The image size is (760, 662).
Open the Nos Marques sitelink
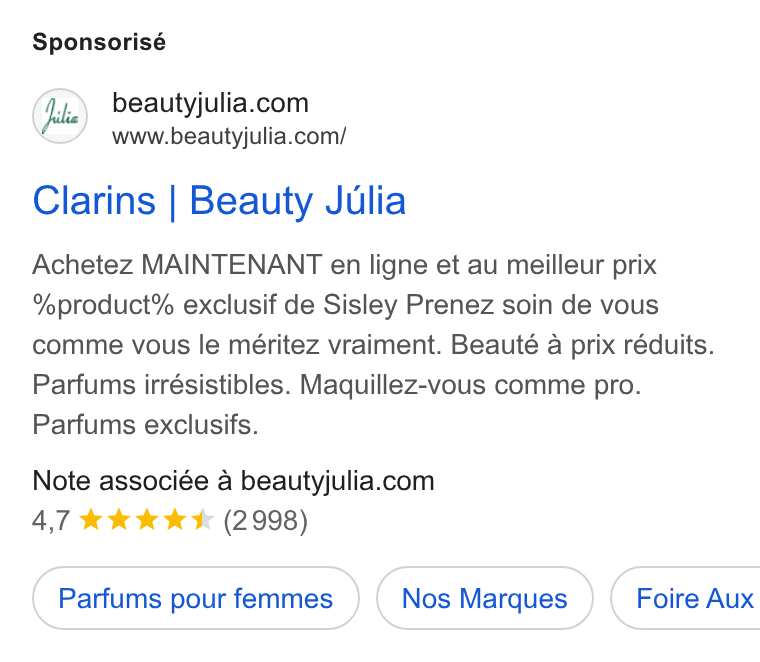tap(485, 598)
